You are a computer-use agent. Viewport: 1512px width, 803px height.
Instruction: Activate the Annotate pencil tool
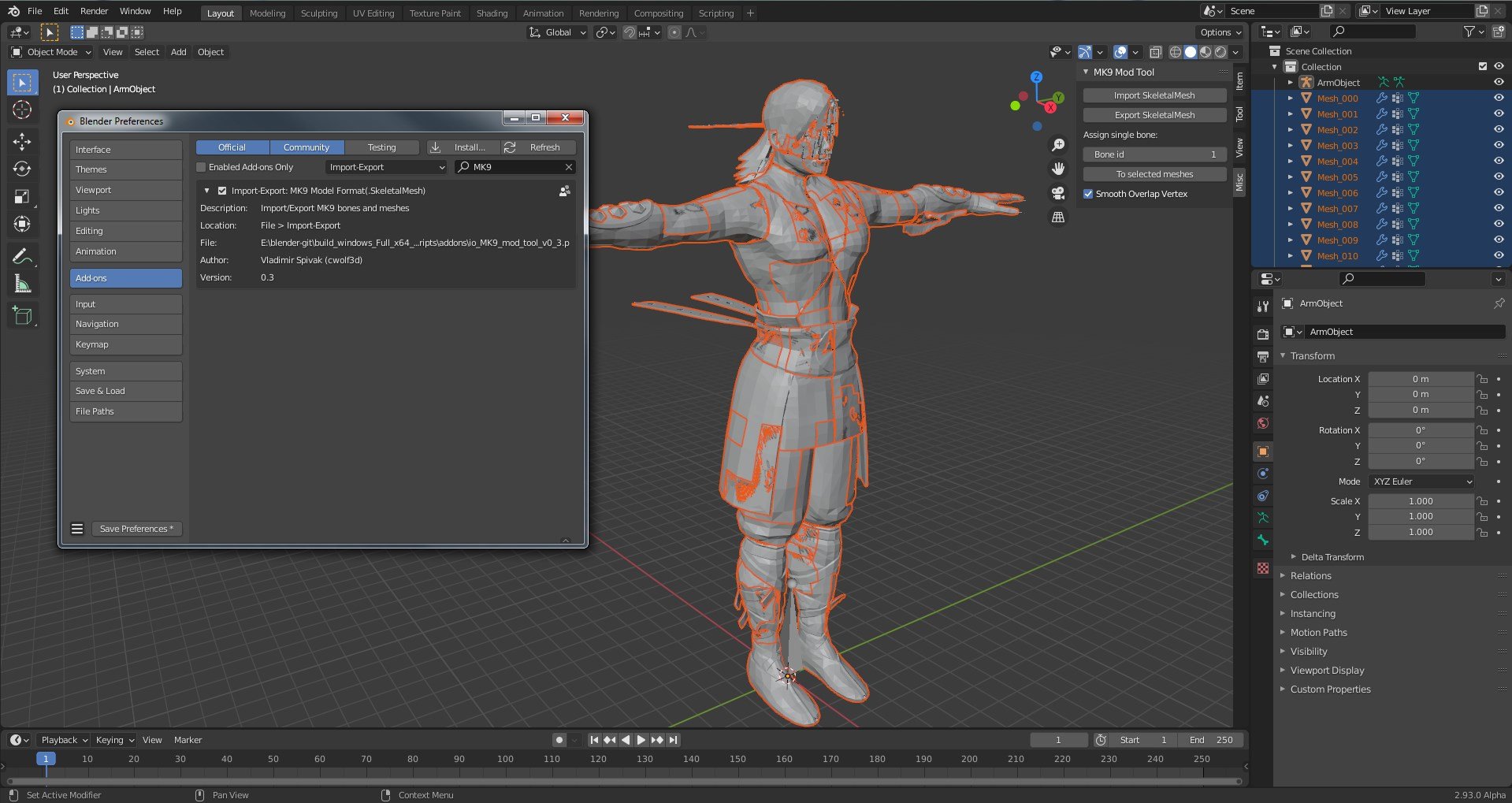click(x=22, y=256)
